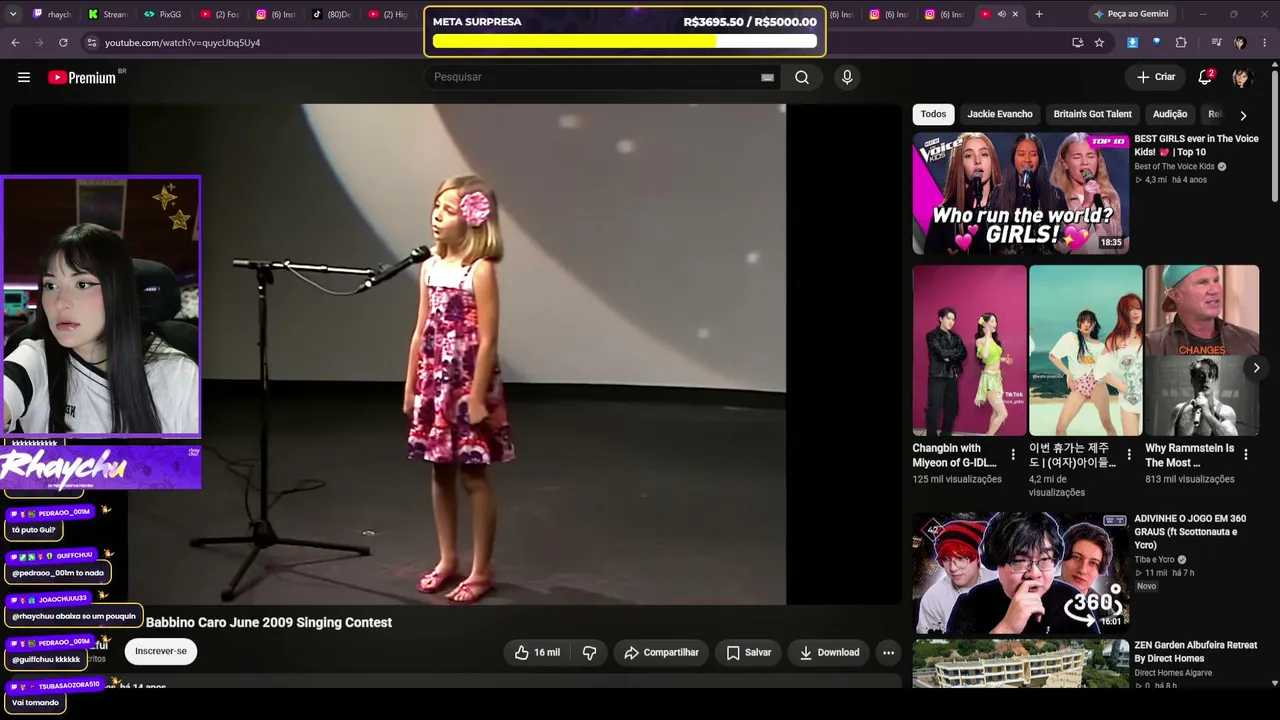The height and width of the screenshot is (720, 1280).
Task: Open options for Why Rammstein short
Action: coord(1246,455)
